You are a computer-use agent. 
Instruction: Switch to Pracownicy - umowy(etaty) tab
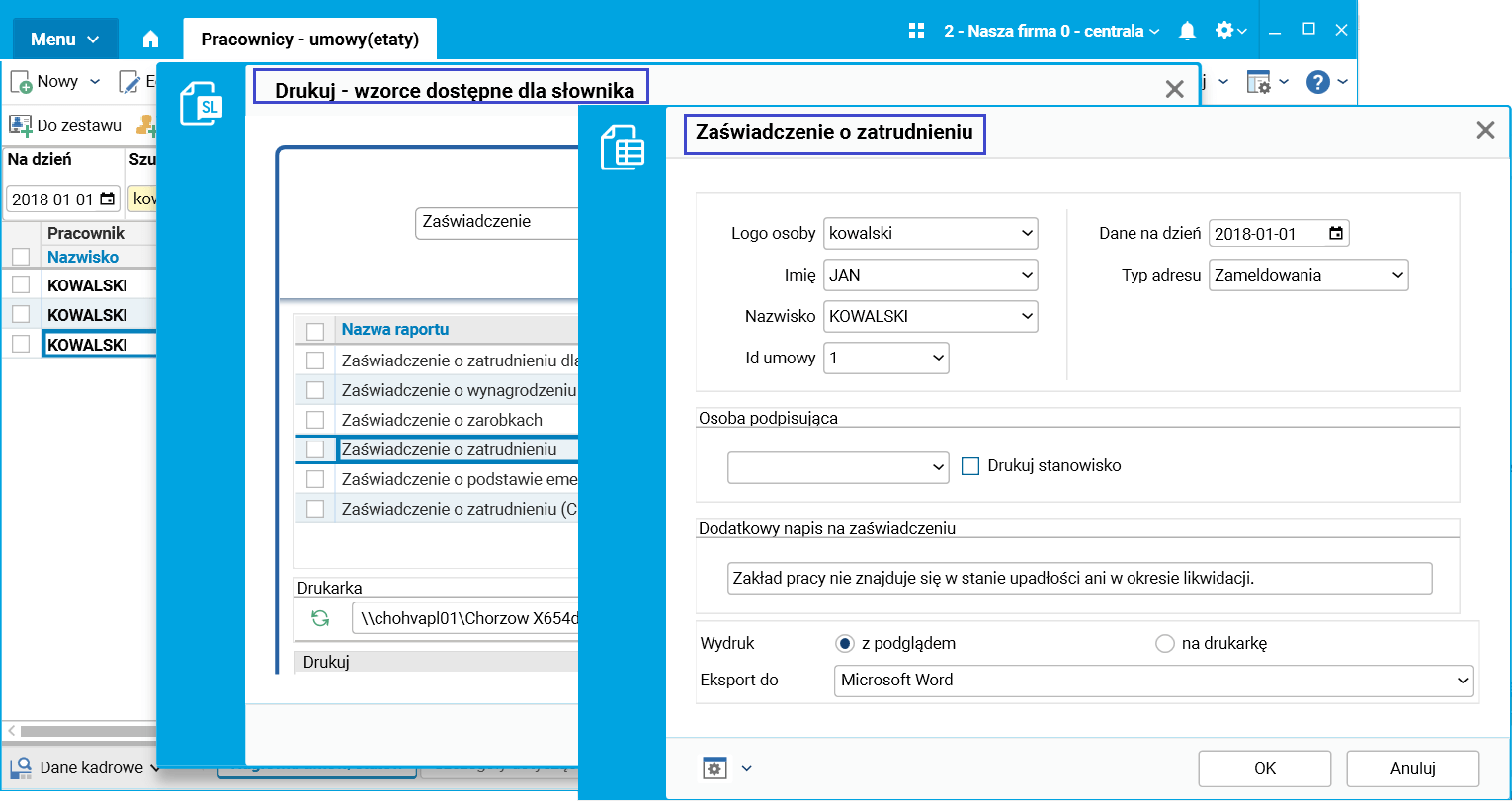pos(310,40)
